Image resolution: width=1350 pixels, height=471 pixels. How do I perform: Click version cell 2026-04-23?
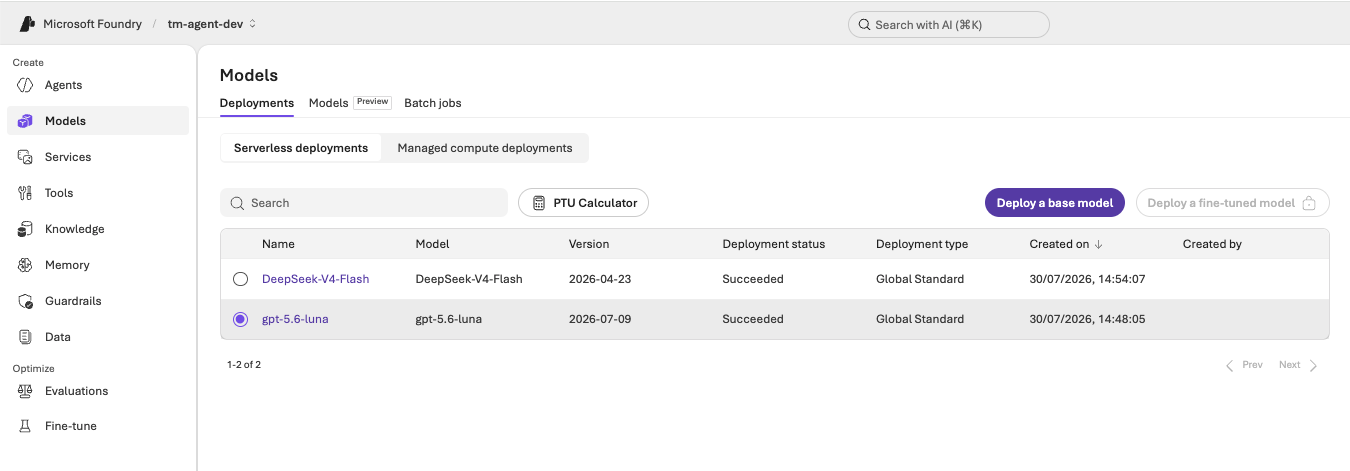(x=600, y=279)
